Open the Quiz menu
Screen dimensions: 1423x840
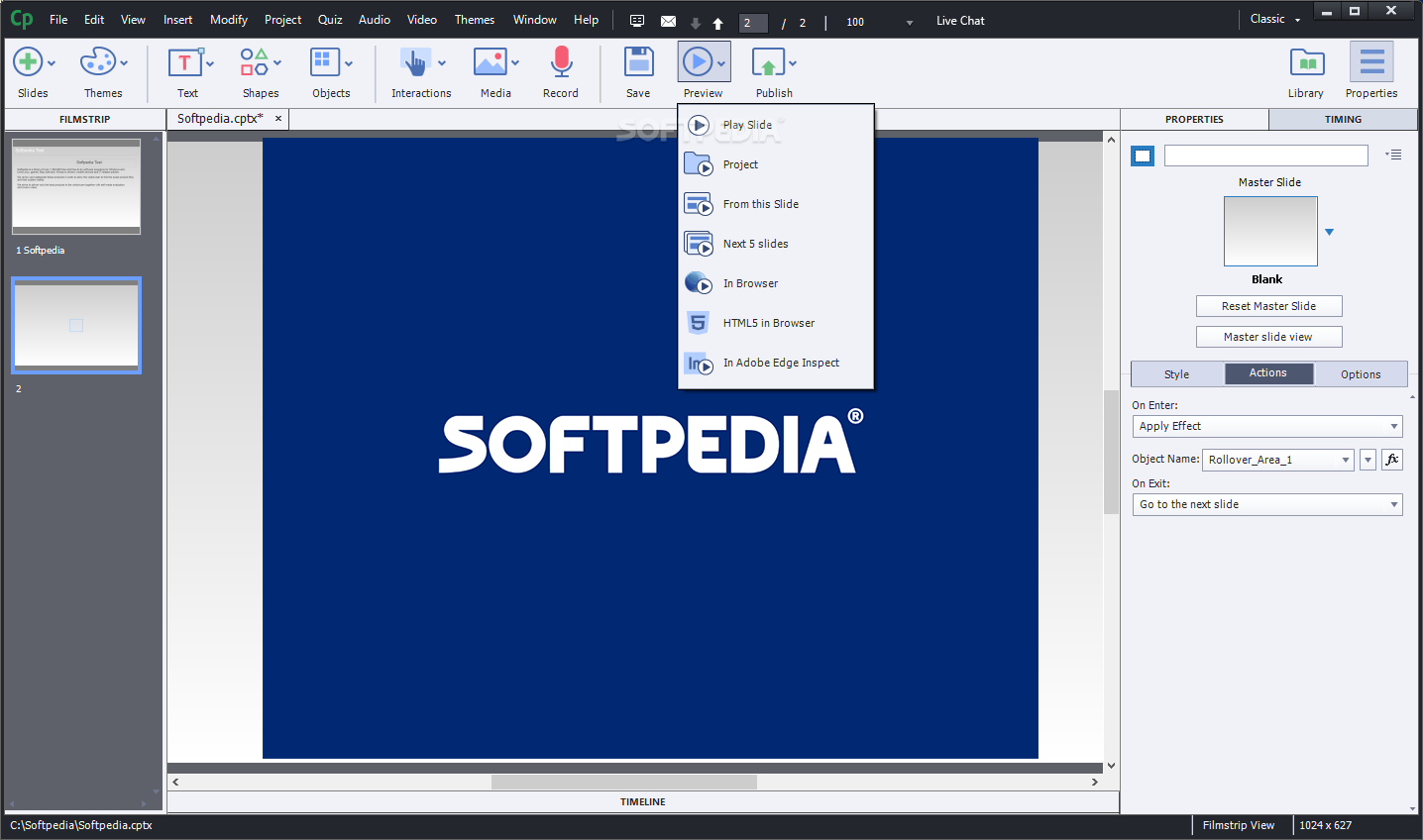tap(330, 20)
